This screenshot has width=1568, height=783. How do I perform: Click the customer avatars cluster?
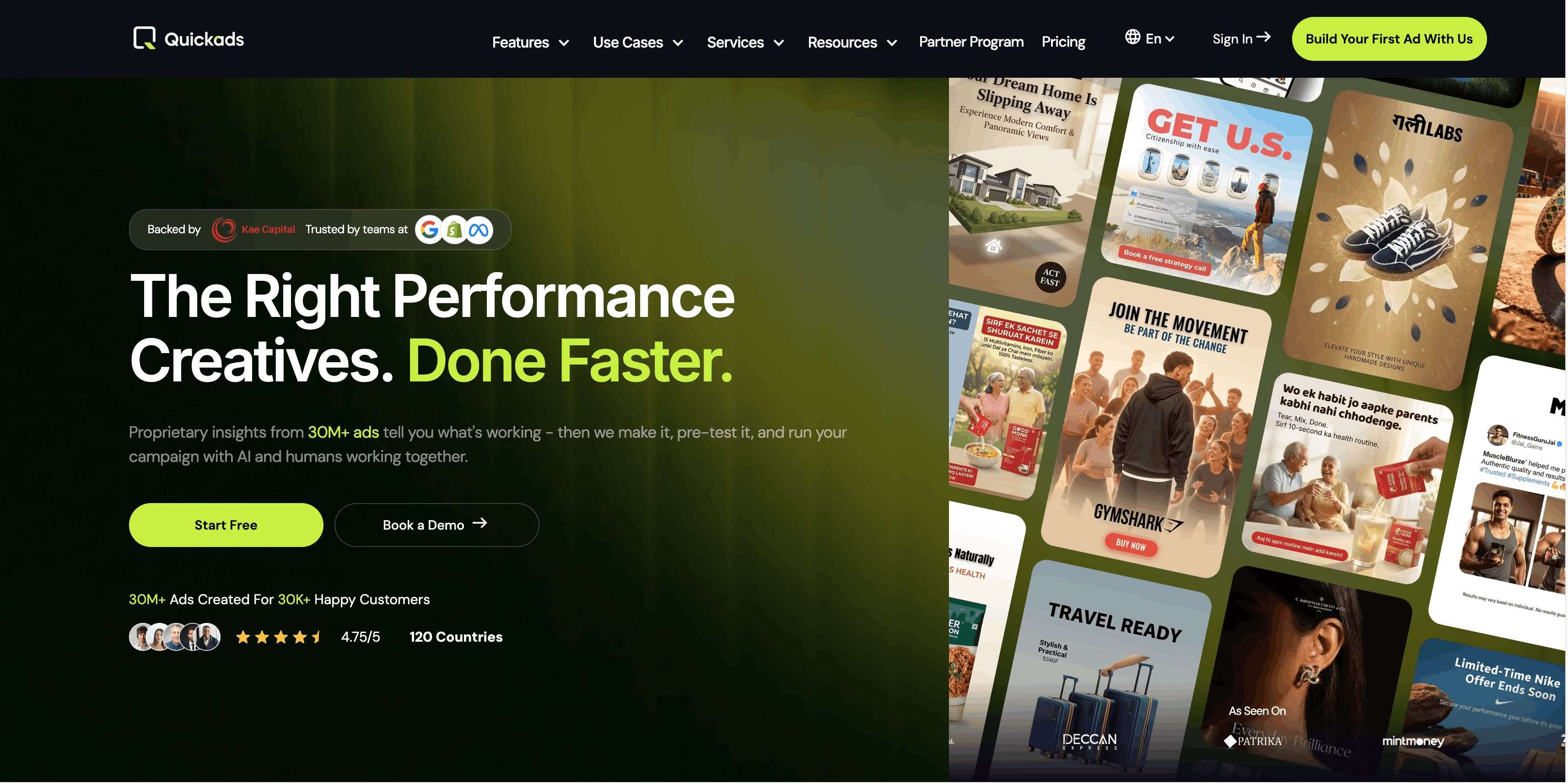click(x=175, y=637)
